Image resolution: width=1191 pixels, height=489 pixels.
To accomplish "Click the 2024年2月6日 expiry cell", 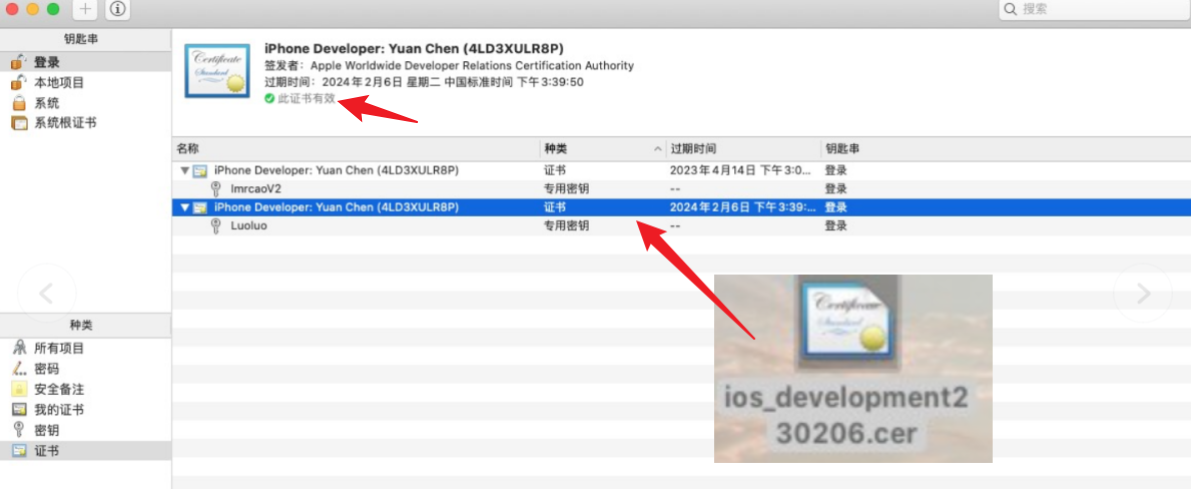I will [x=743, y=207].
